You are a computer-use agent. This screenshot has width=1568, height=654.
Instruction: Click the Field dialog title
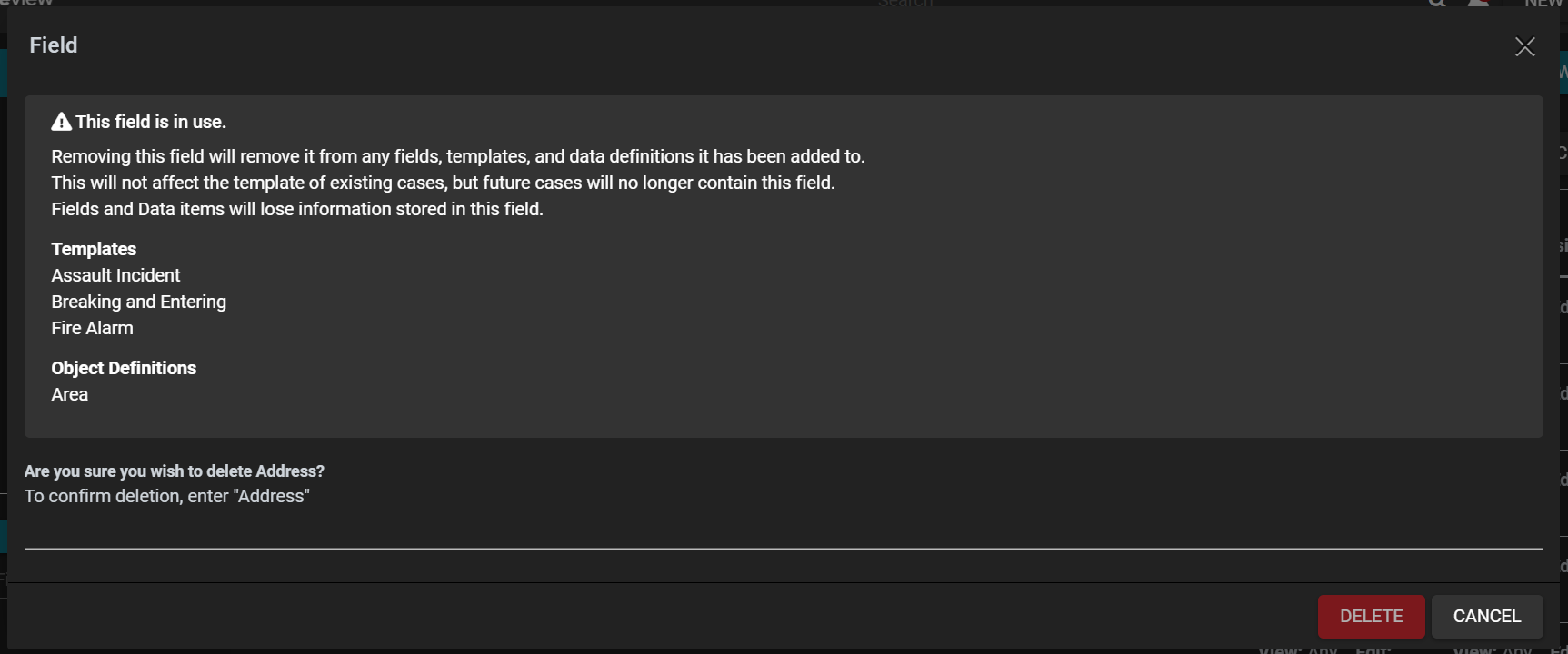click(x=53, y=45)
